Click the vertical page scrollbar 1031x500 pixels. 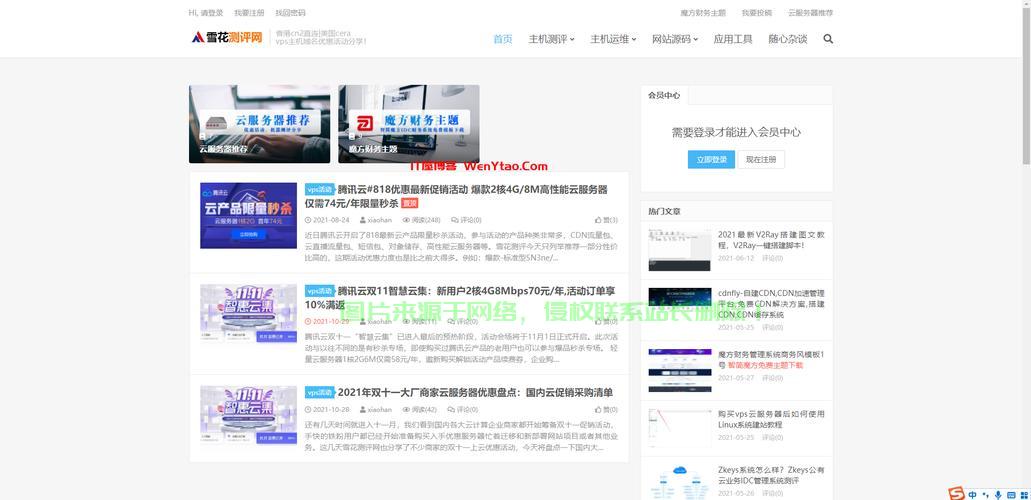(x=1024, y=200)
